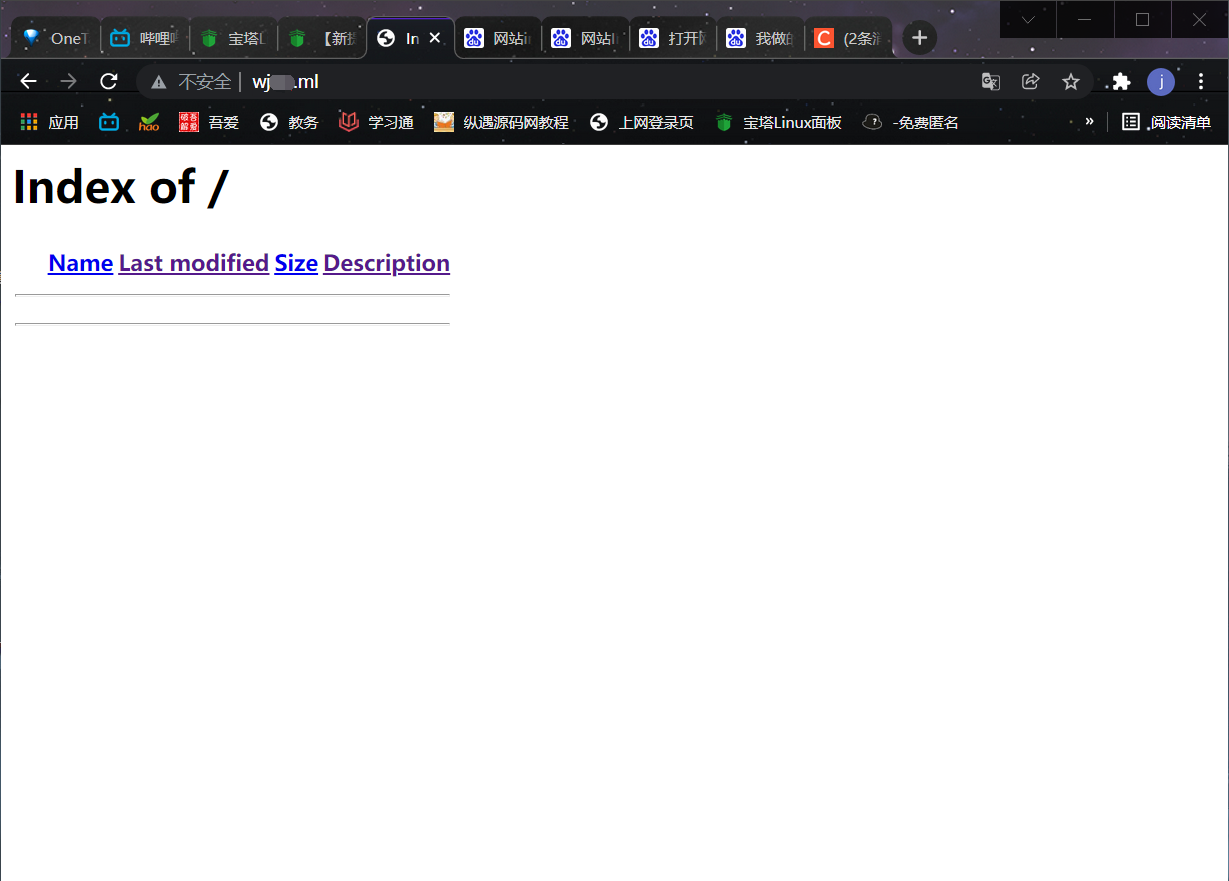Switch to the 我做 Baidu tab
Image resolution: width=1229 pixels, height=881 pixels.
tap(761, 38)
